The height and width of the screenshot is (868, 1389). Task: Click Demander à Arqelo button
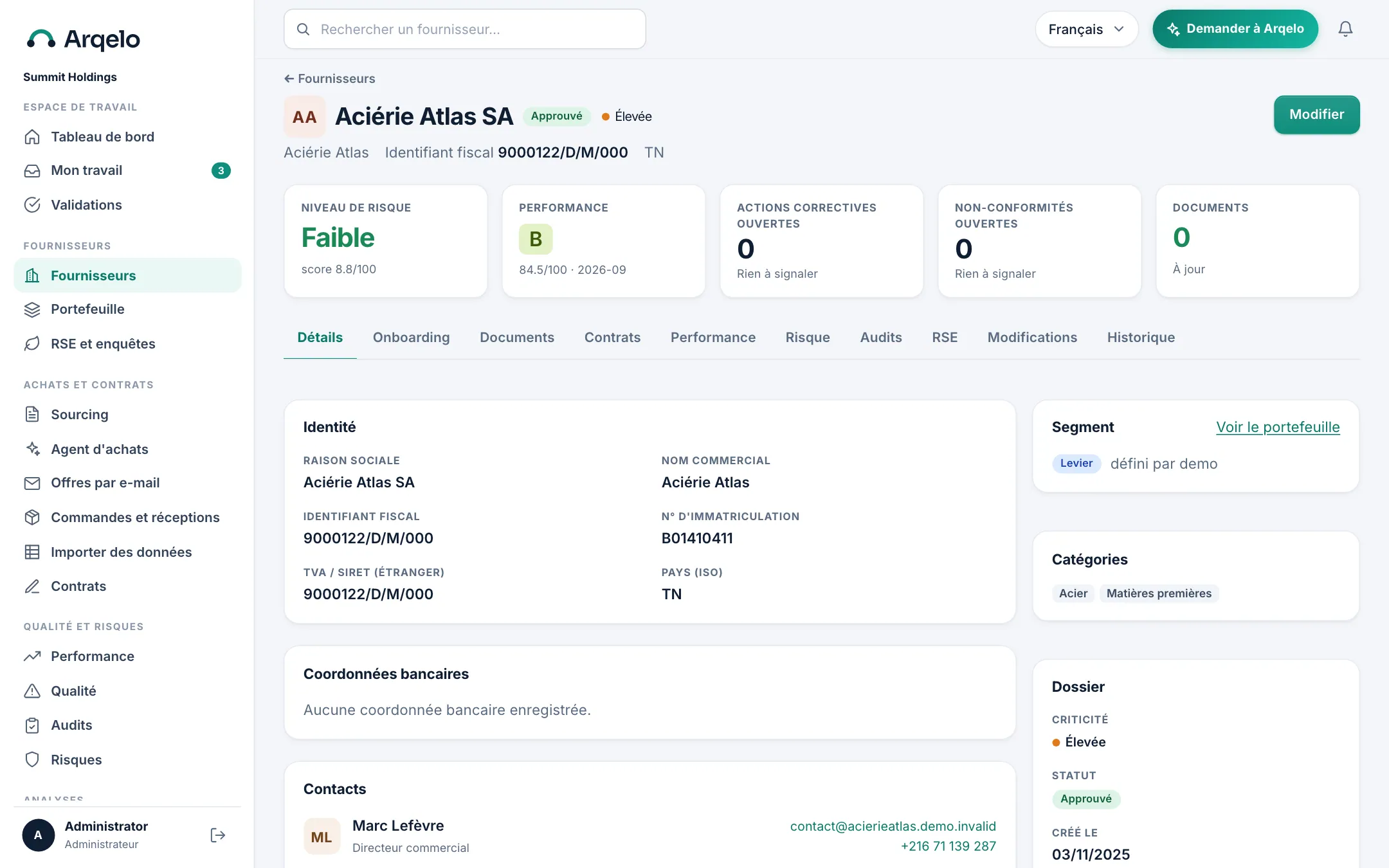pyautogui.click(x=1235, y=29)
